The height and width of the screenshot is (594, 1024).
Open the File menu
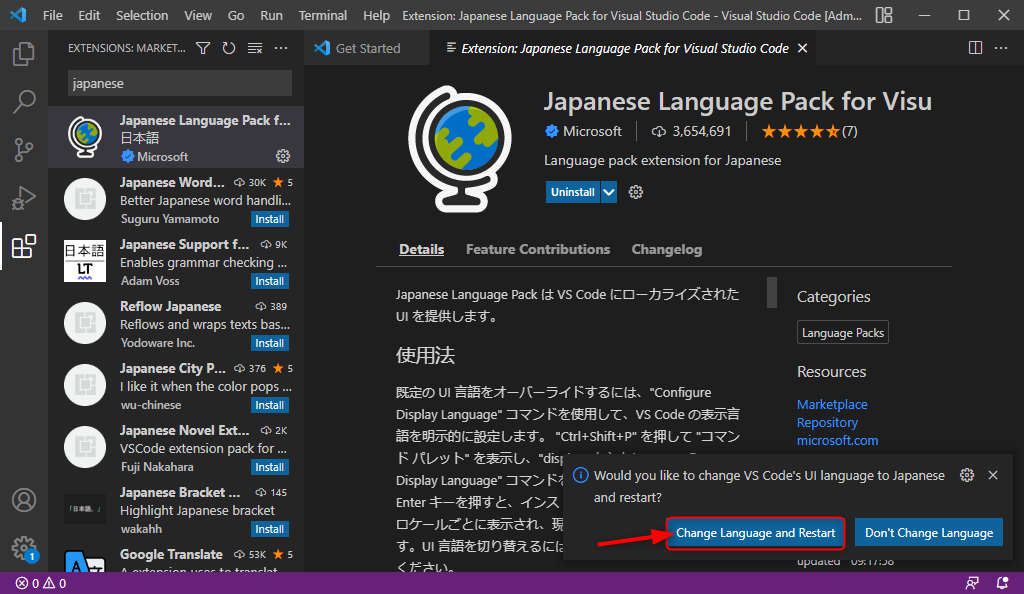(x=52, y=15)
